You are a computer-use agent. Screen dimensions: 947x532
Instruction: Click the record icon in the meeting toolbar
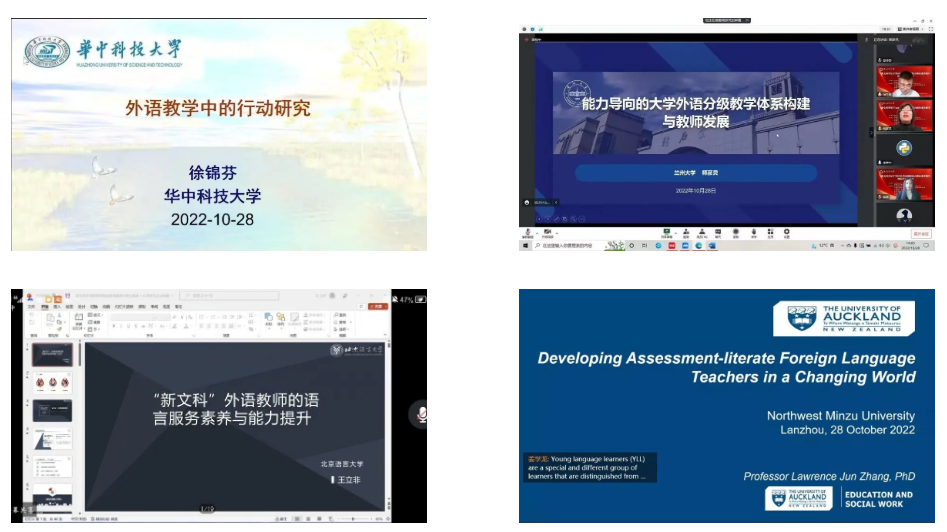736,233
